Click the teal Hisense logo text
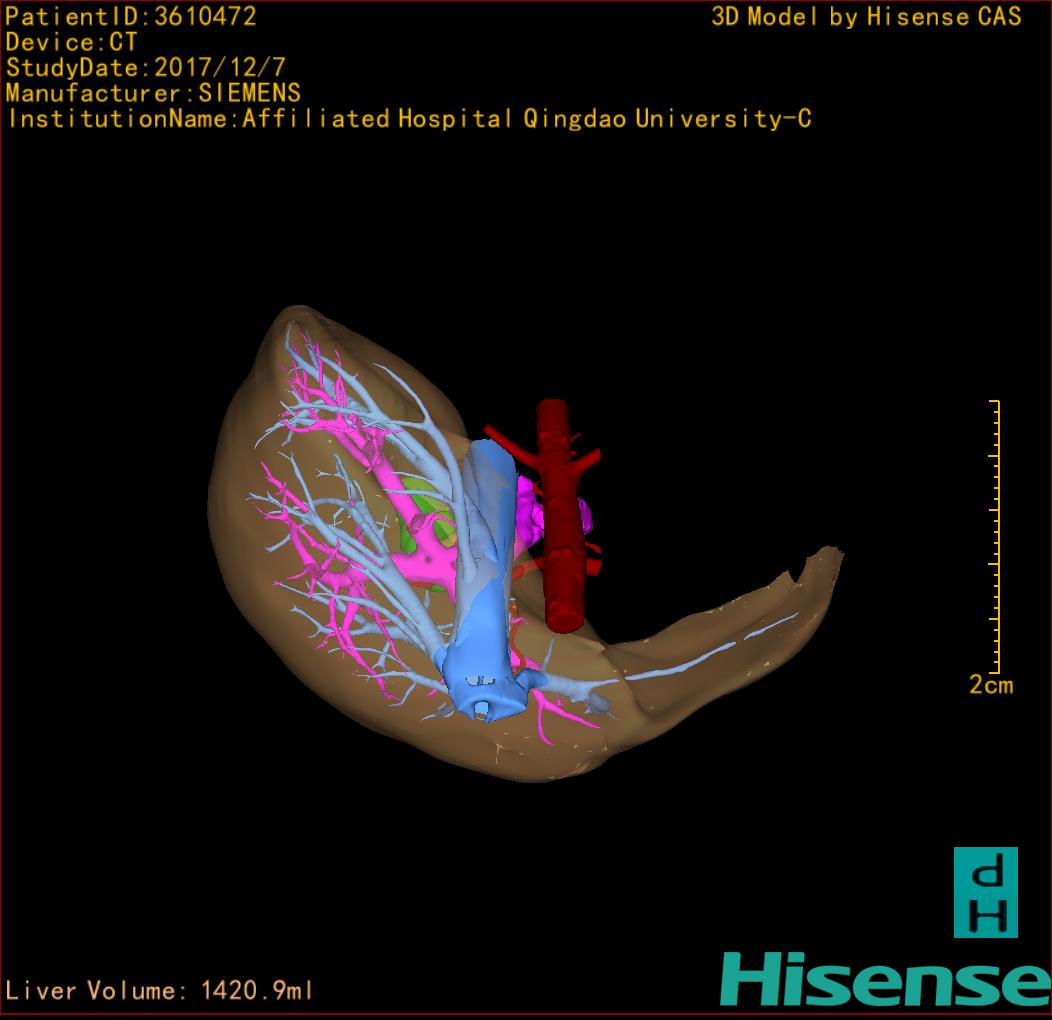Viewport: 1052px width, 1020px height. pos(885,980)
